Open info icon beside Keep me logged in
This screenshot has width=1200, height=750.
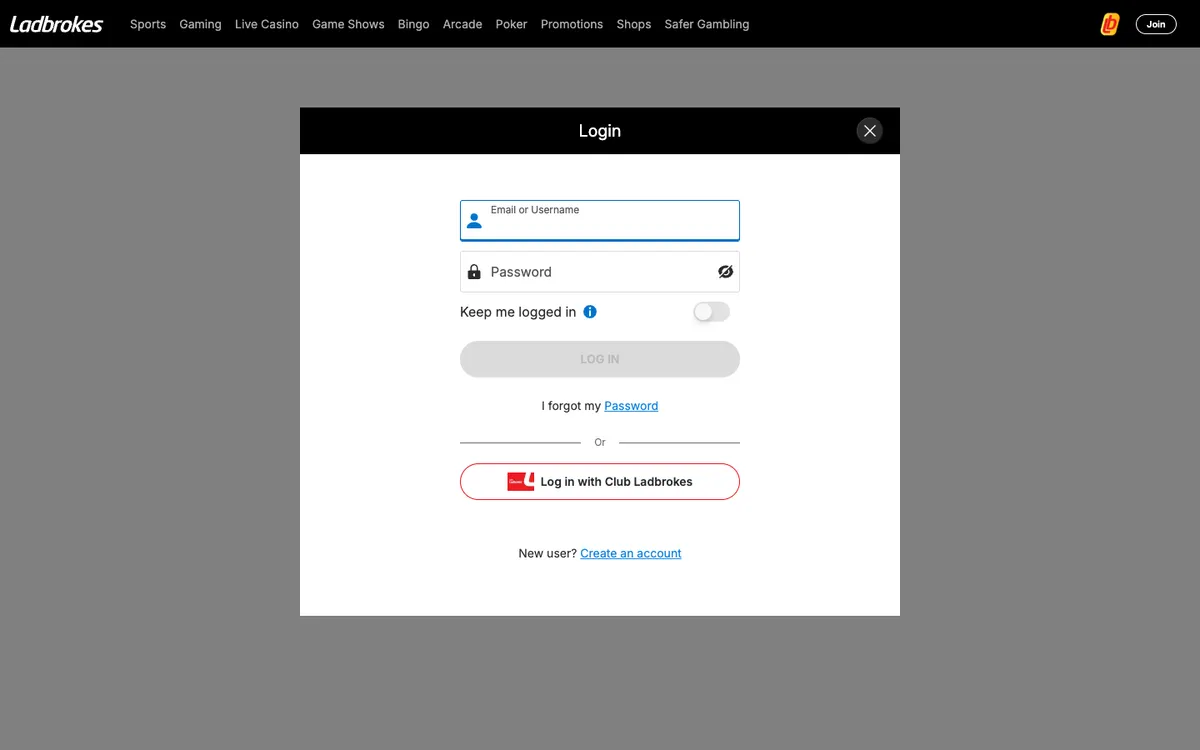[x=590, y=312]
